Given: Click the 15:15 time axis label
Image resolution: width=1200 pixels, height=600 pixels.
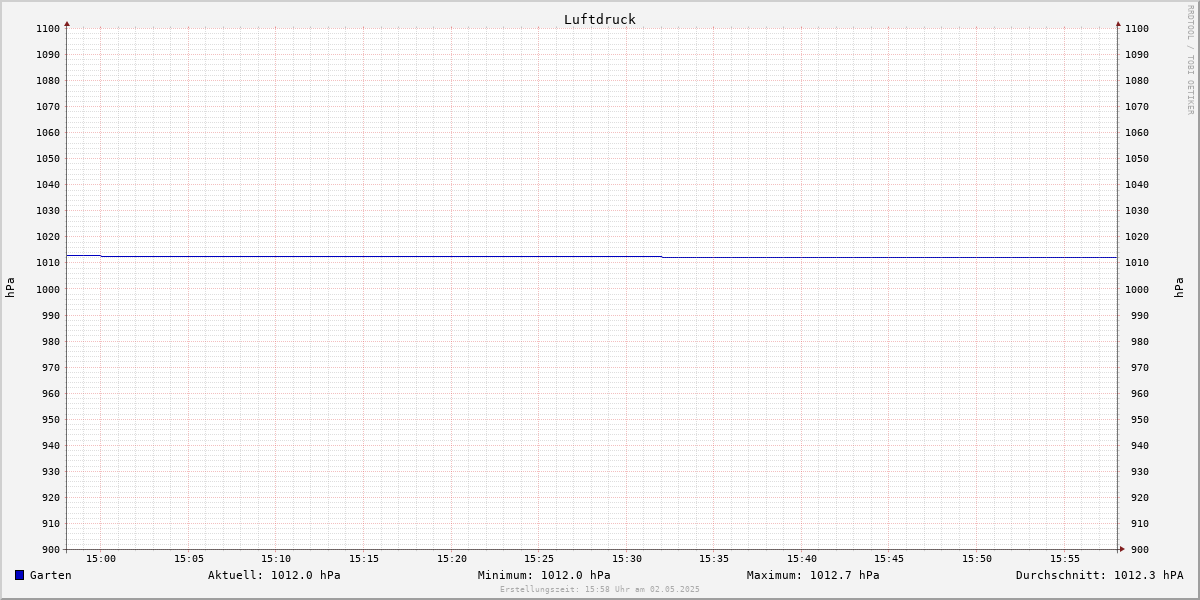Looking at the screenshot, I should [x=364, y=559].
